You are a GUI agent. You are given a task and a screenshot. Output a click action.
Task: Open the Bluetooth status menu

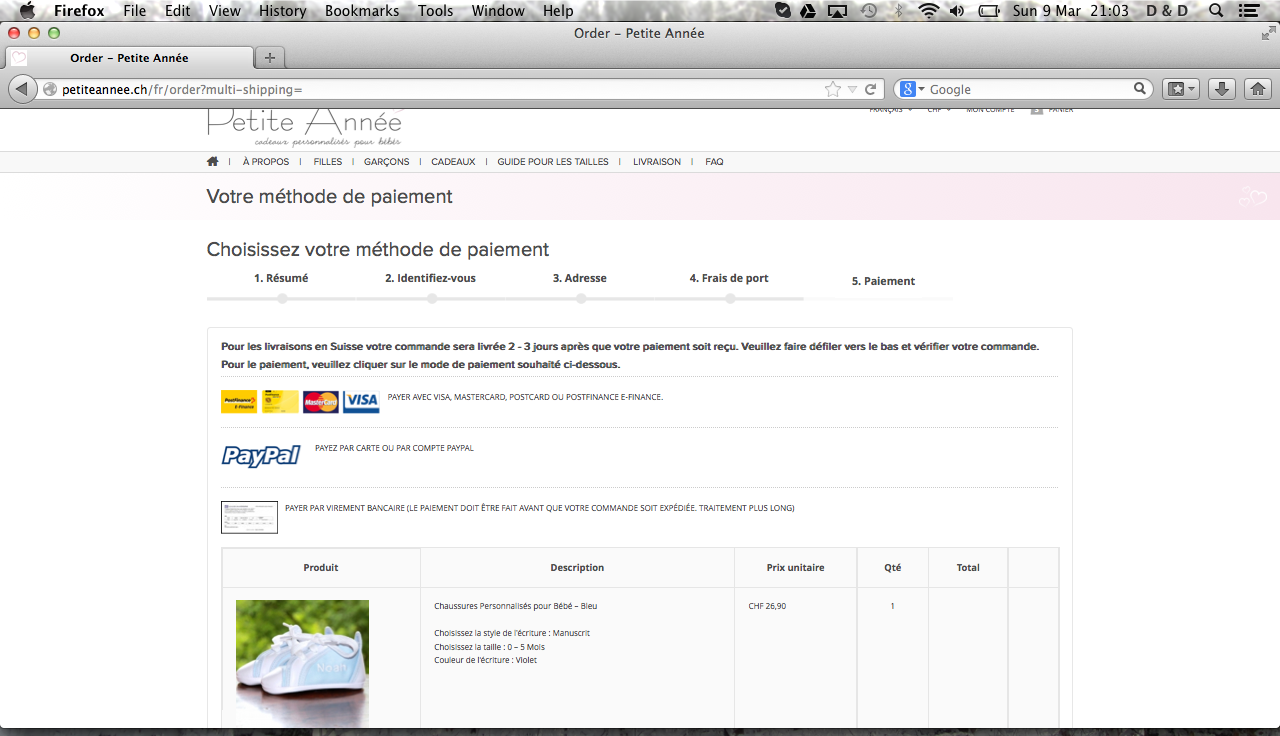point(898,11)
